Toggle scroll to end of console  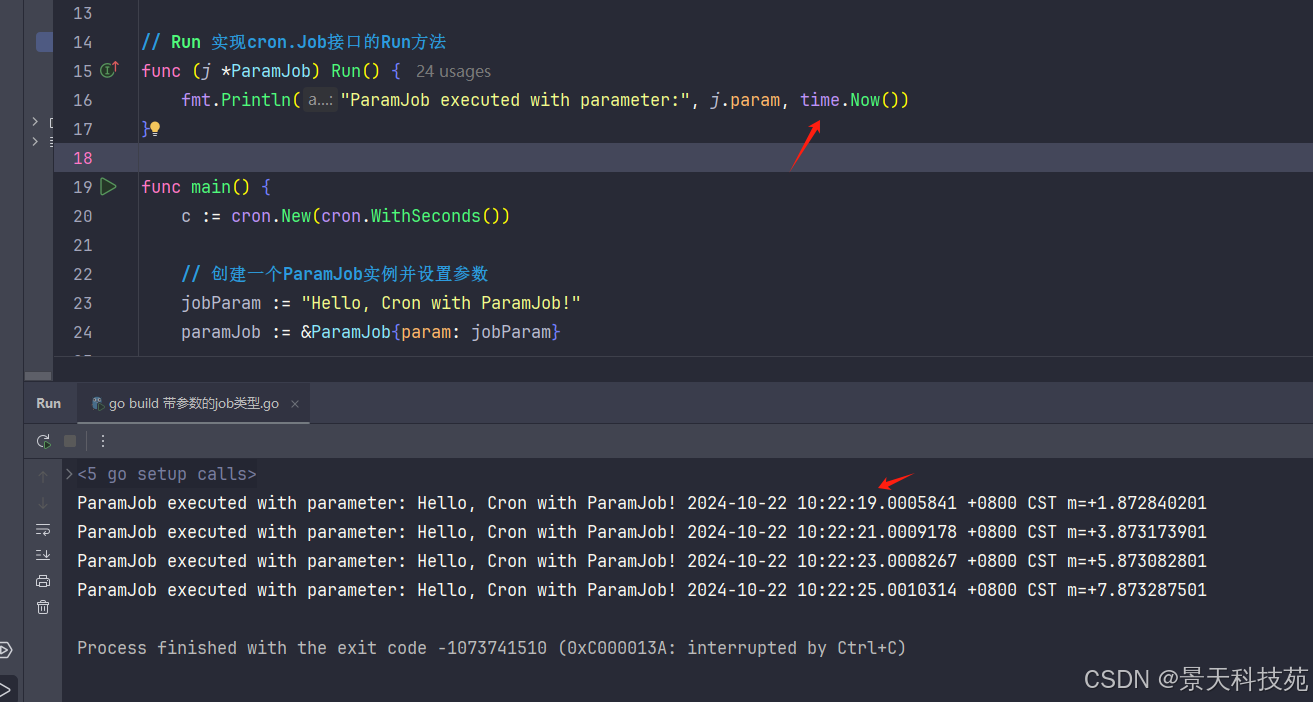(43, 555)
